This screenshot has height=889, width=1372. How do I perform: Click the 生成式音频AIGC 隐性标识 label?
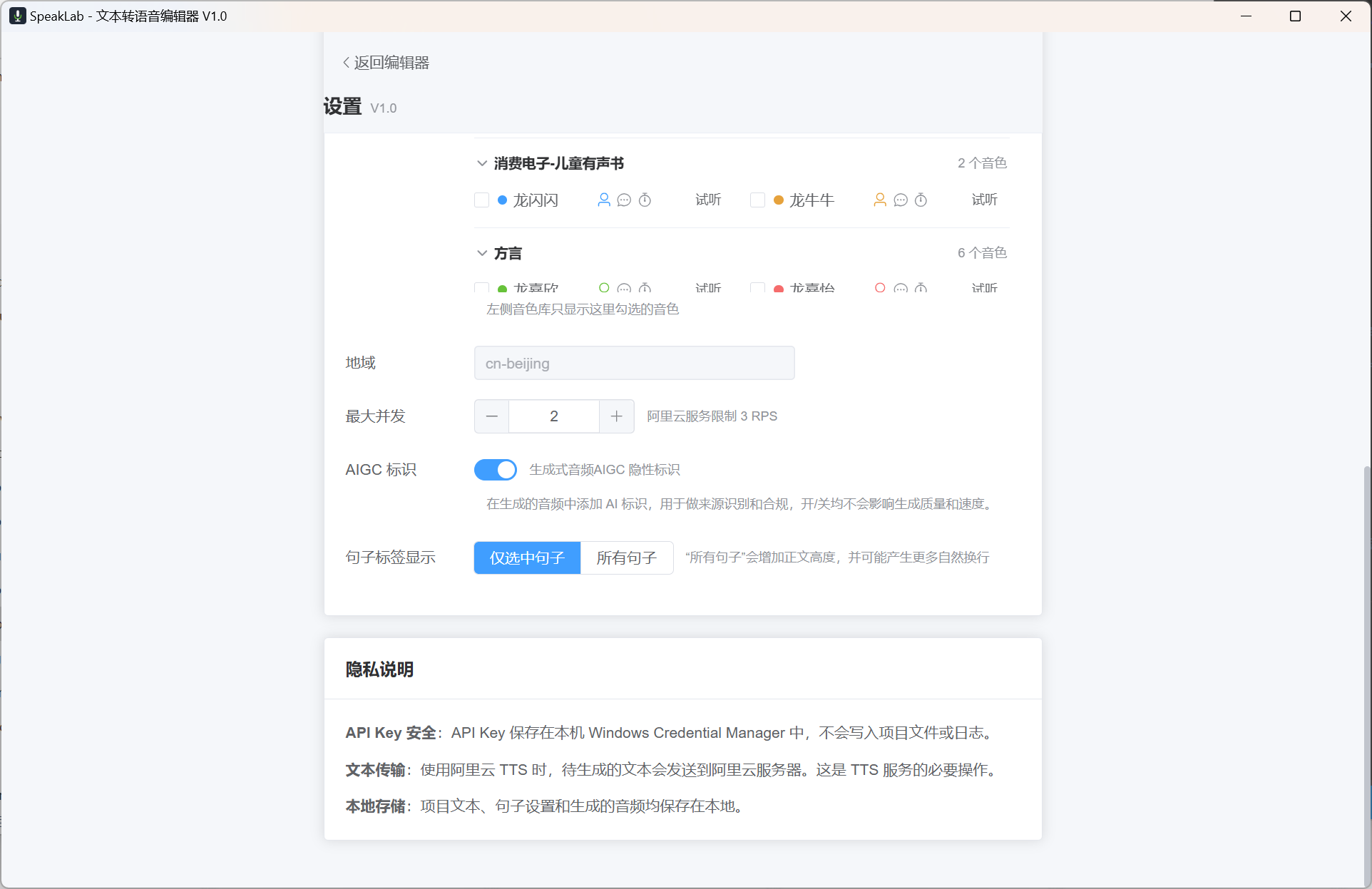tap(605, 470)
